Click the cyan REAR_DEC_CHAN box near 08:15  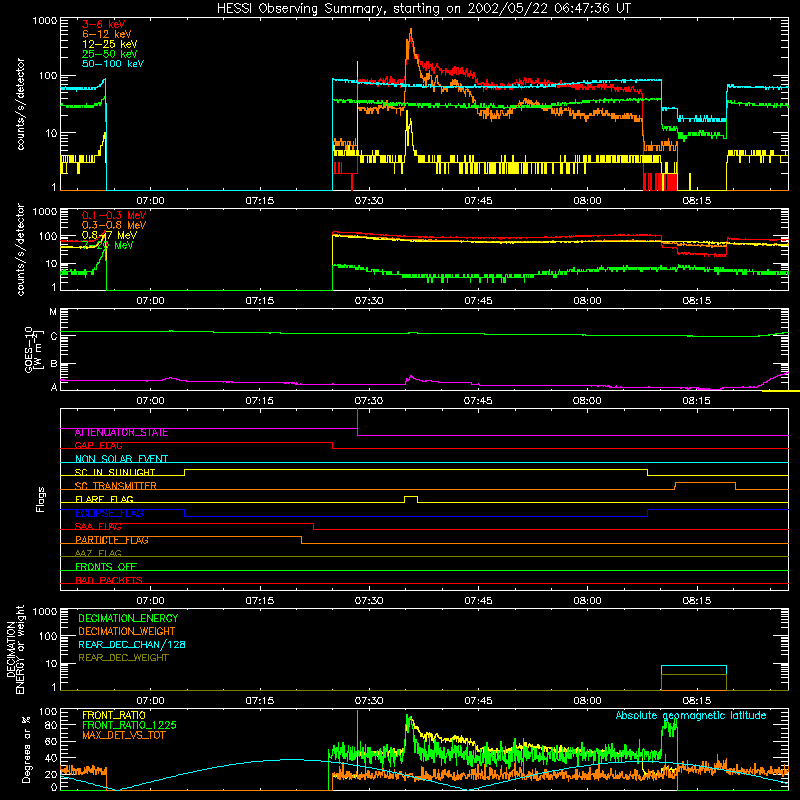[x=694, y=666]
